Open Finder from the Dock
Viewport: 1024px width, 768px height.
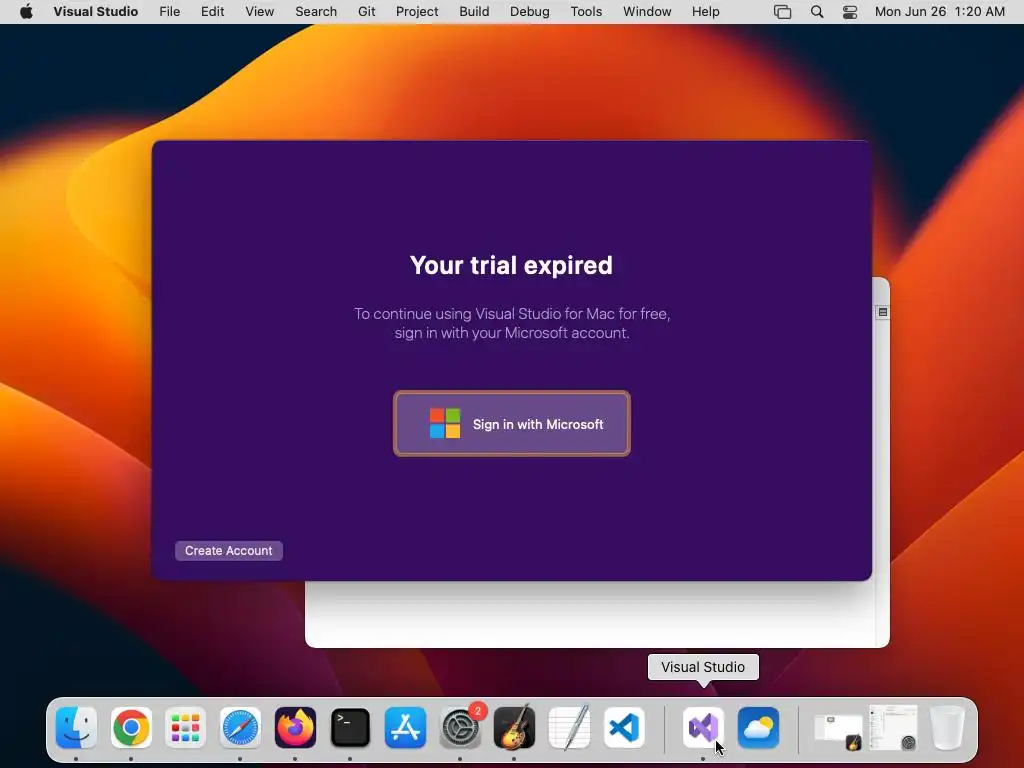pos(76,728)
